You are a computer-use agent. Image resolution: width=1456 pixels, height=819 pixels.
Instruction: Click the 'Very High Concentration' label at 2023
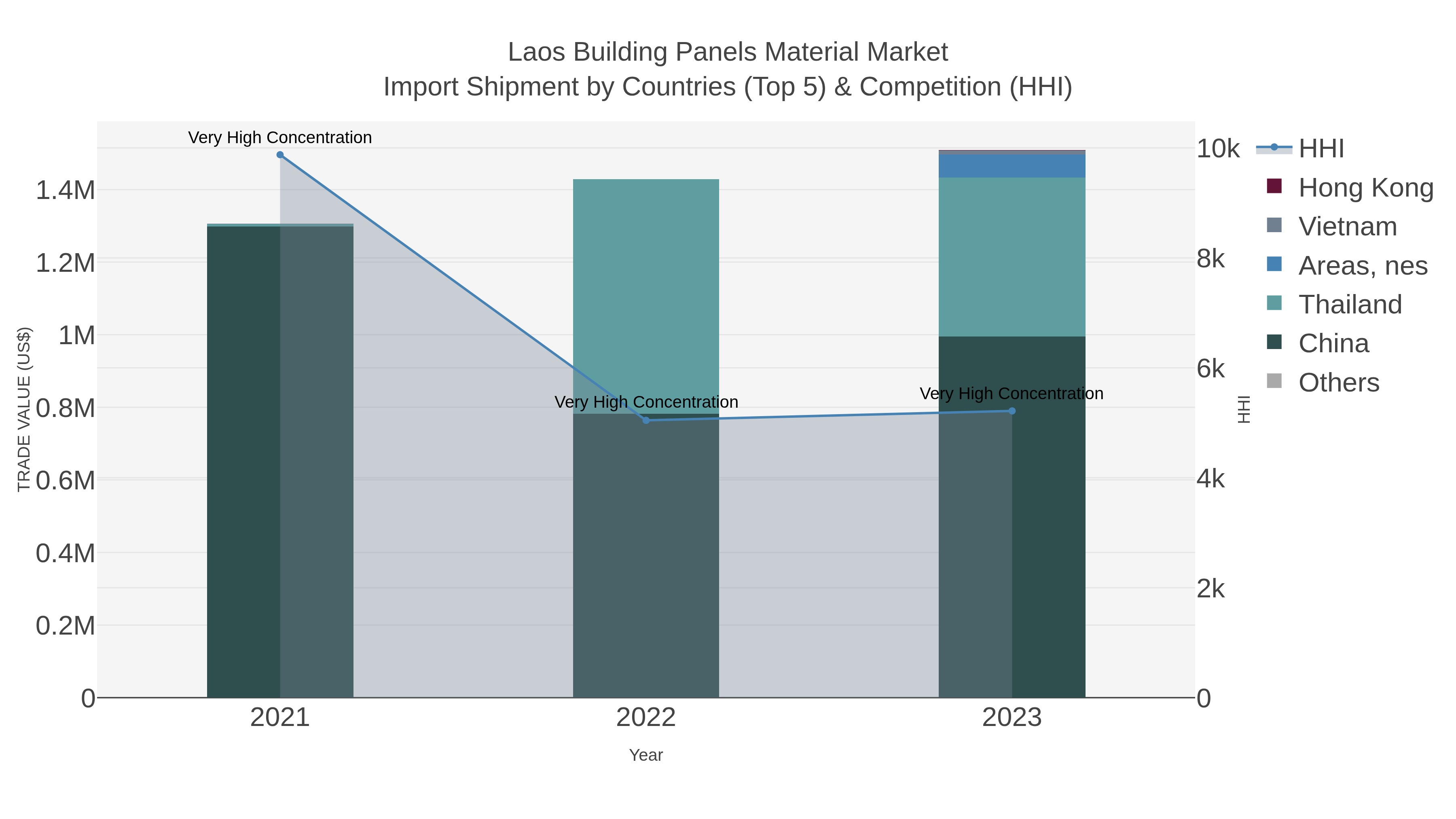tap(1012, 394)
